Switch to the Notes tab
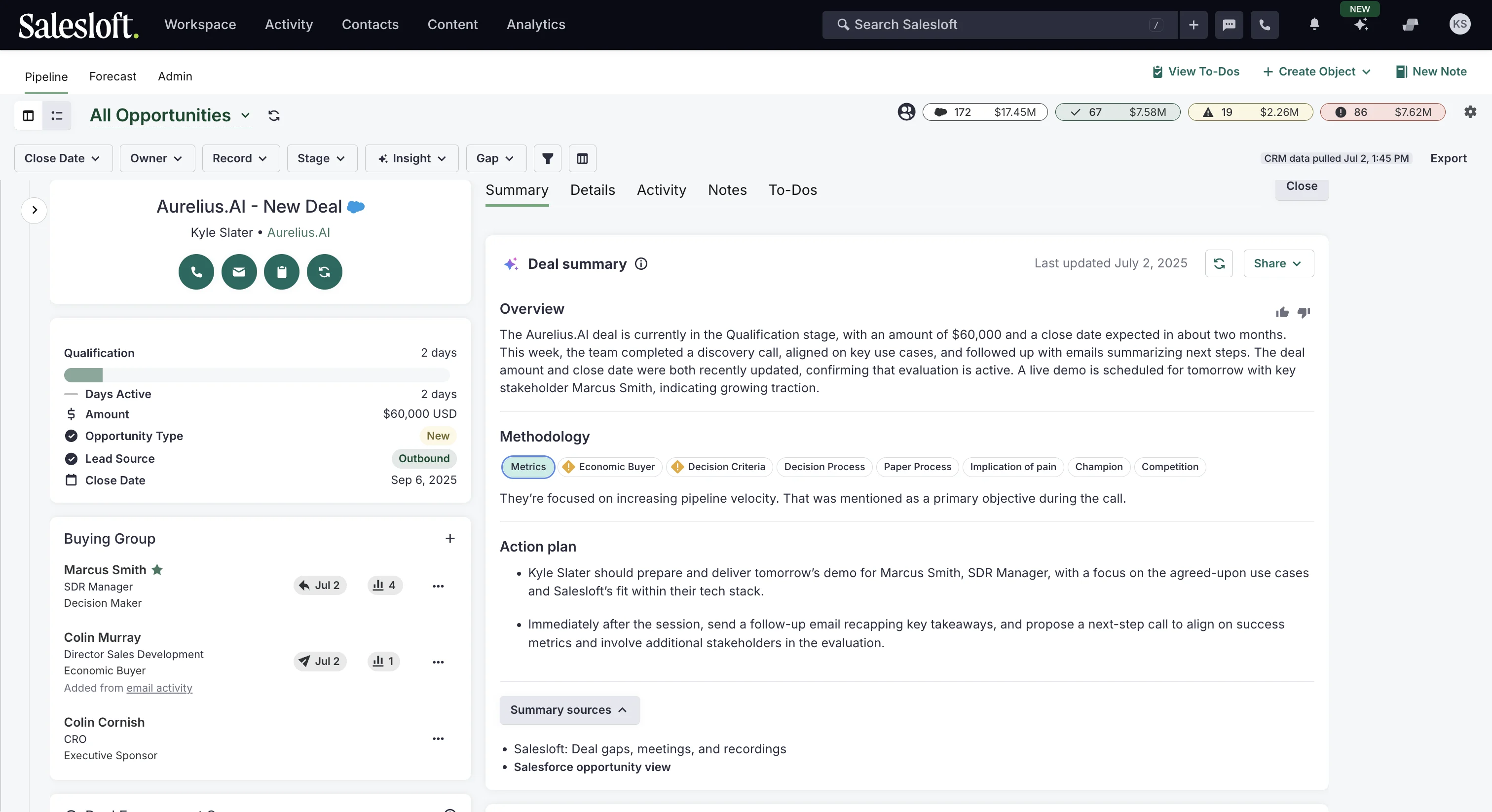Viewport: 1492px width, 812px height. click(x=727, y=190)
